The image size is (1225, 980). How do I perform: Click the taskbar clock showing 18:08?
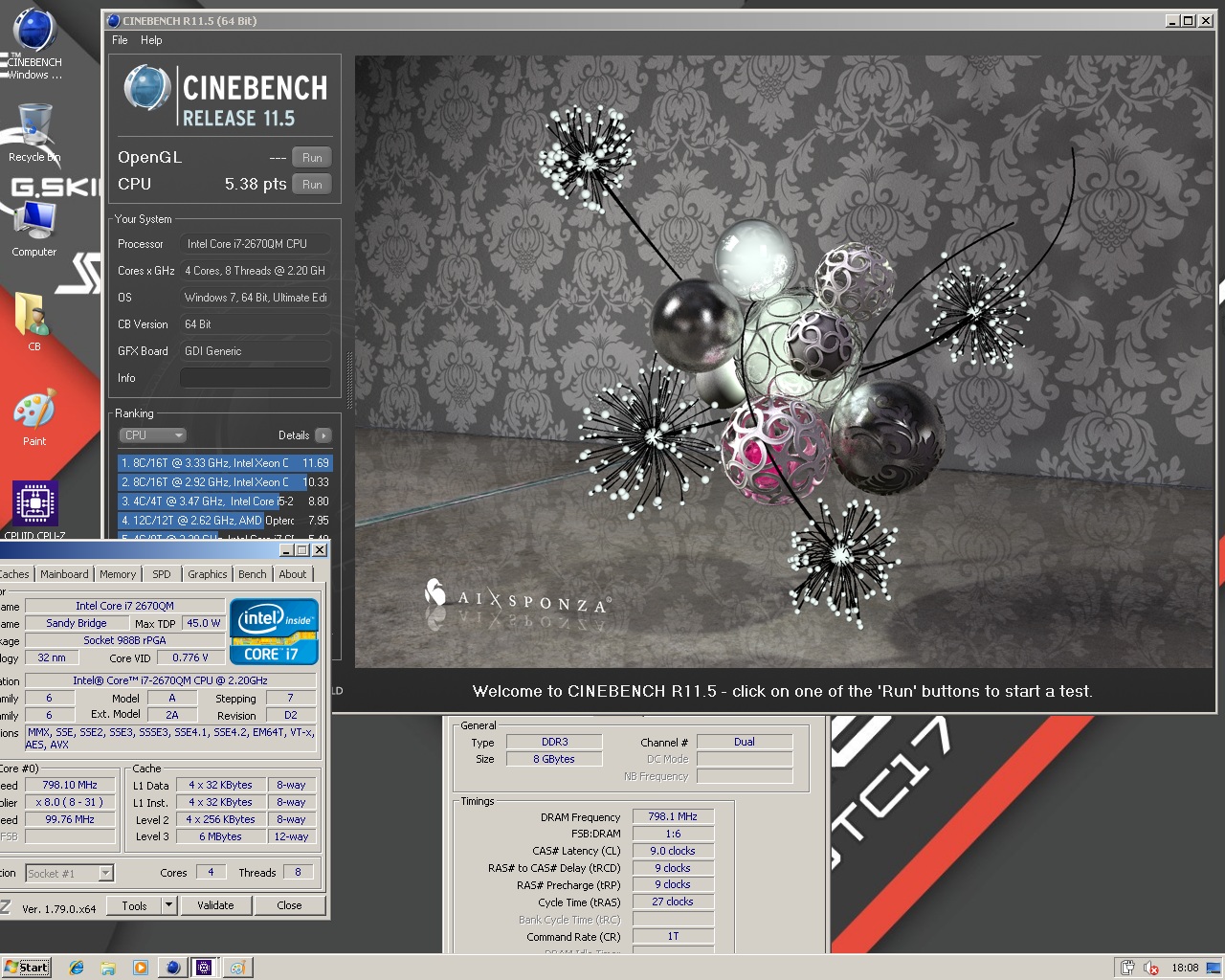tap(1185, 968)
